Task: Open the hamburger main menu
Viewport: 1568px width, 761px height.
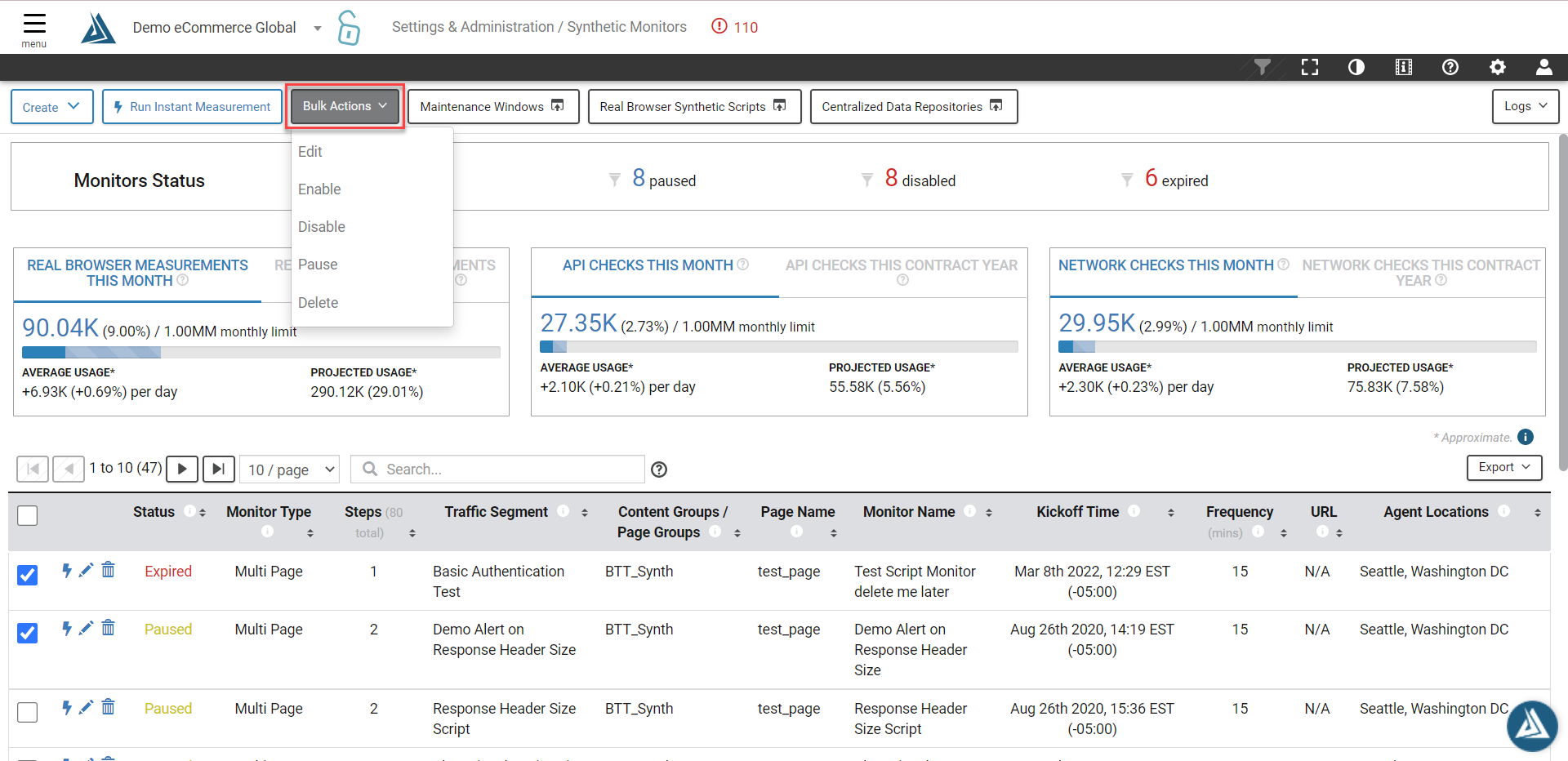Action: click(34, 29)
